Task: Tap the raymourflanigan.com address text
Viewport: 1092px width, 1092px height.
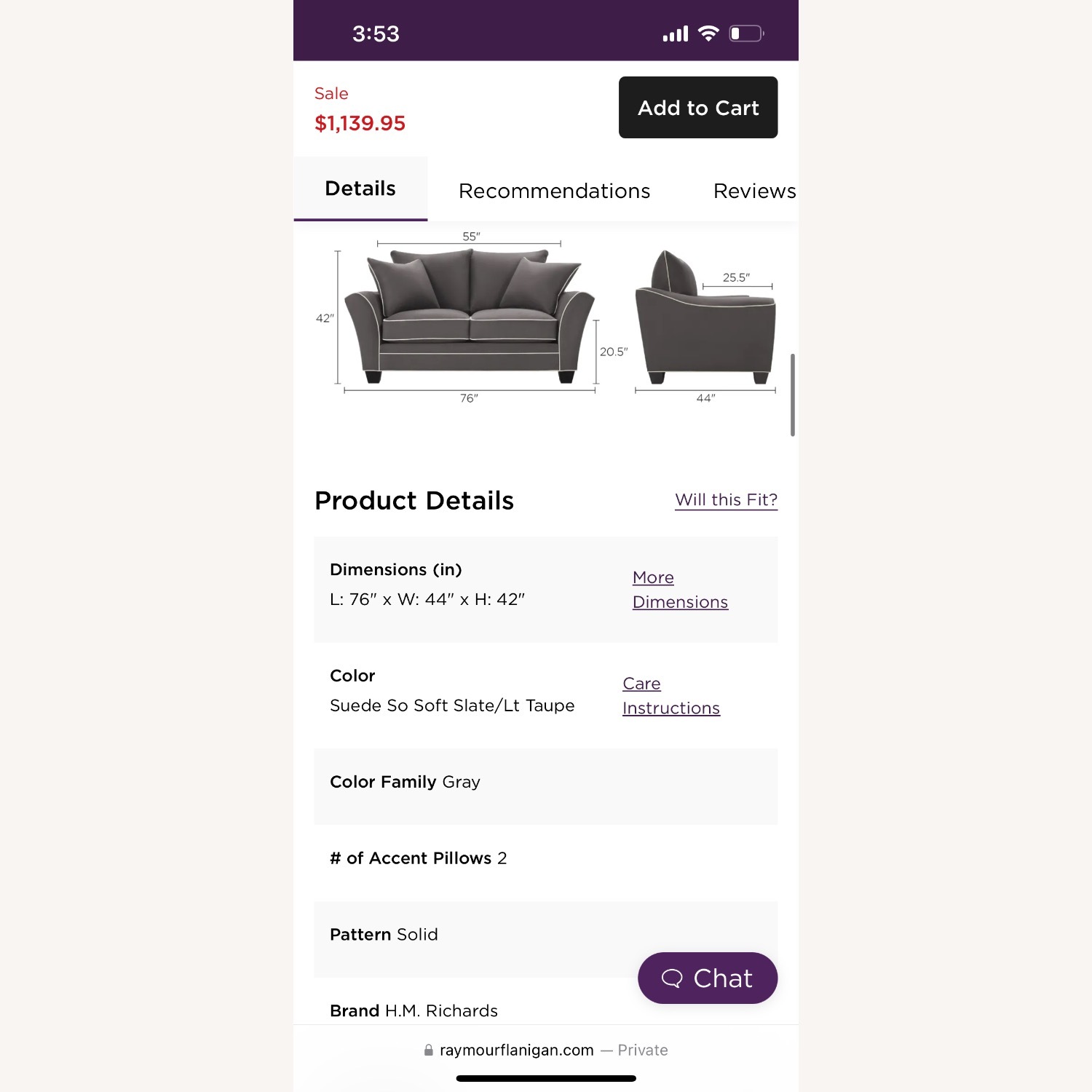Action: (517, 1051)
